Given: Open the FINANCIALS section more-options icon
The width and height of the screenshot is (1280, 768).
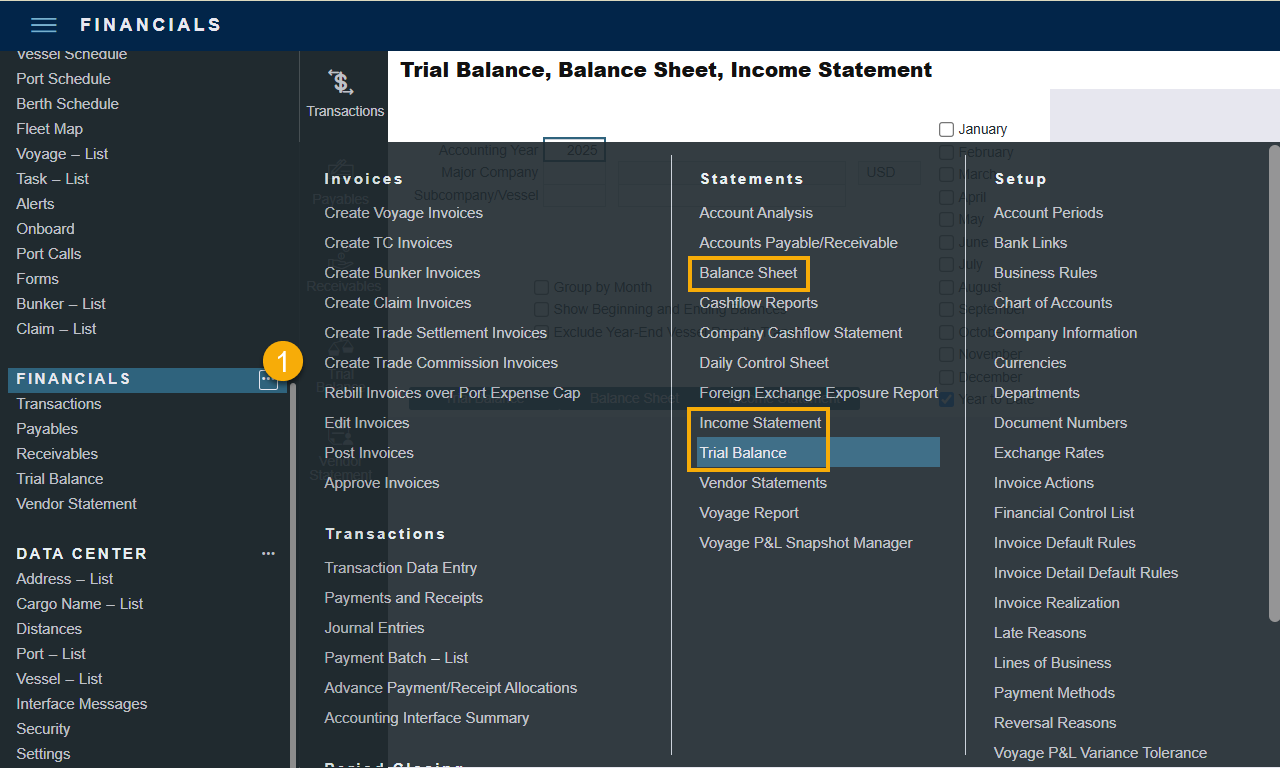Looking at the screenshot, I should tap(268, 379).
